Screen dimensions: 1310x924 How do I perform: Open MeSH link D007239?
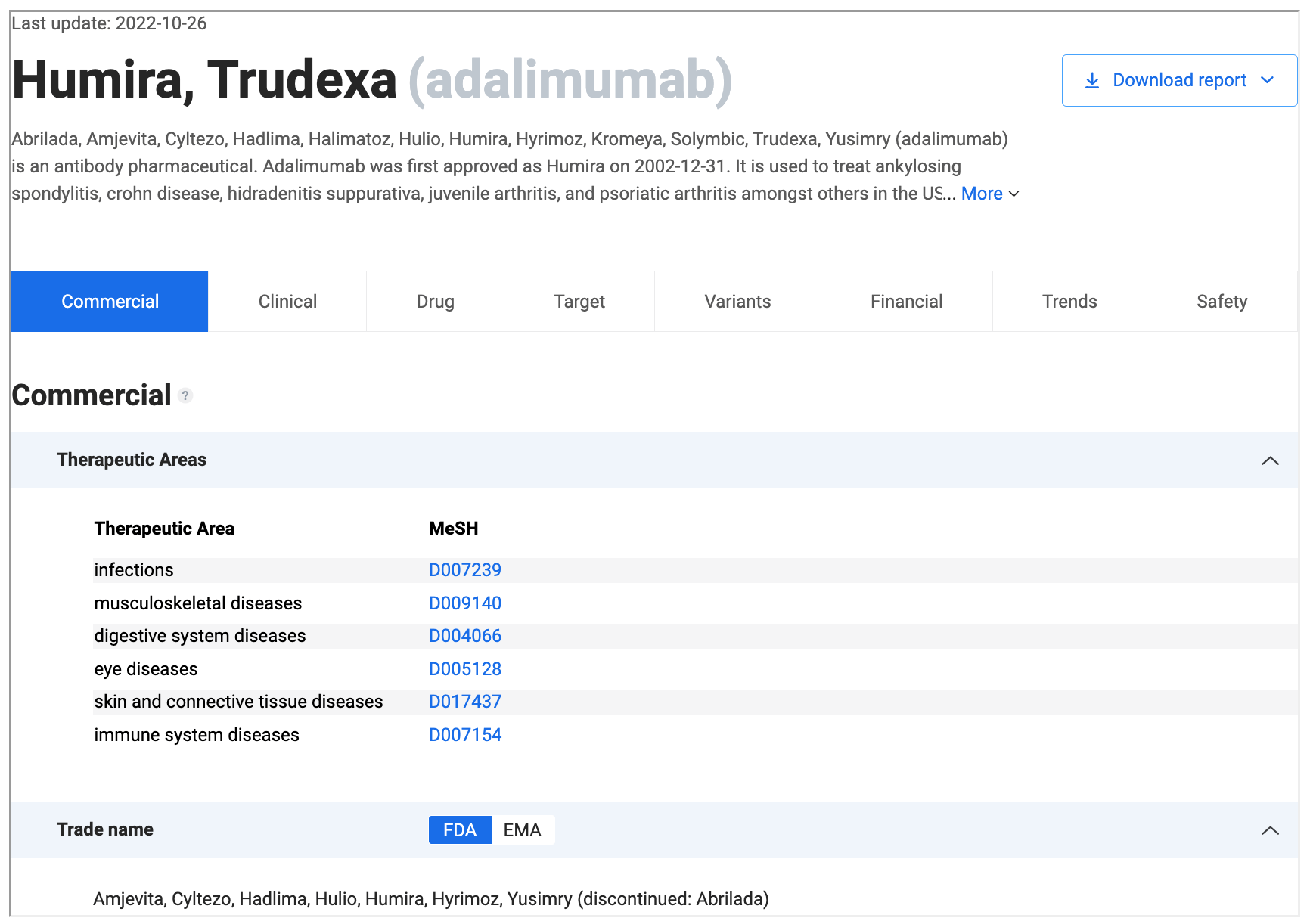click(465, 570)
